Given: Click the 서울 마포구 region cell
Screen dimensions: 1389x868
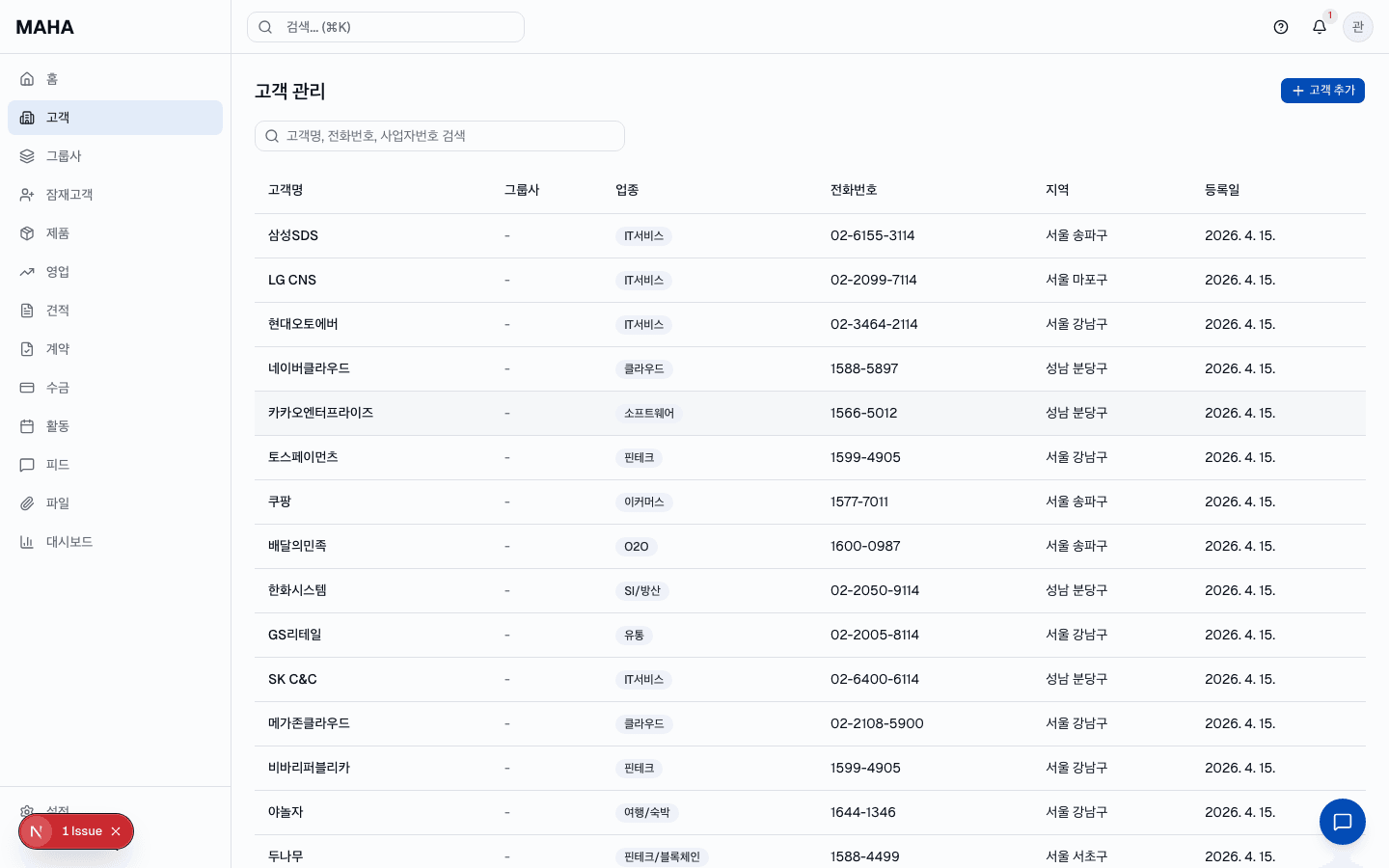Looking at the screenshot, I should click(1076, 280).
